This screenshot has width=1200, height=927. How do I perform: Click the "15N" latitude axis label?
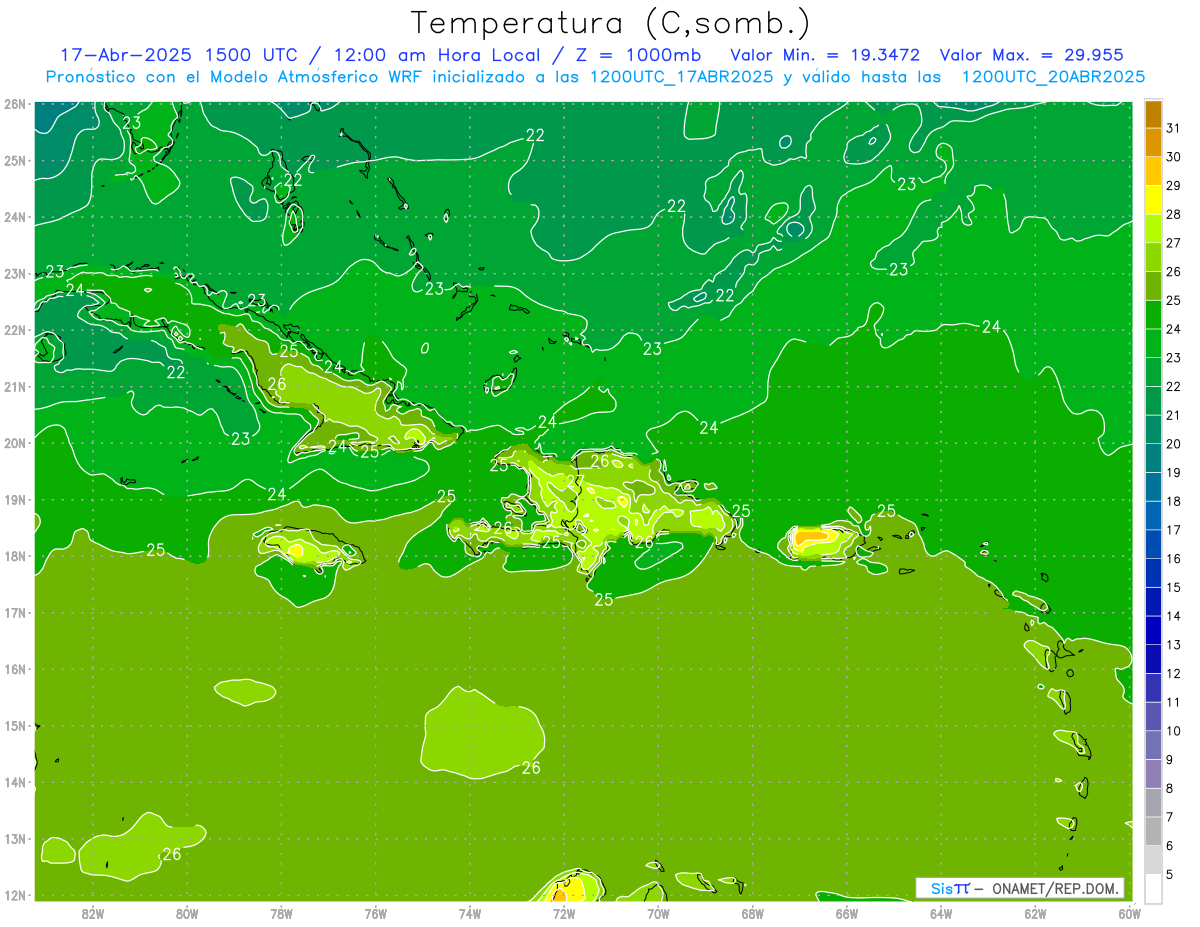click(14, 726)
